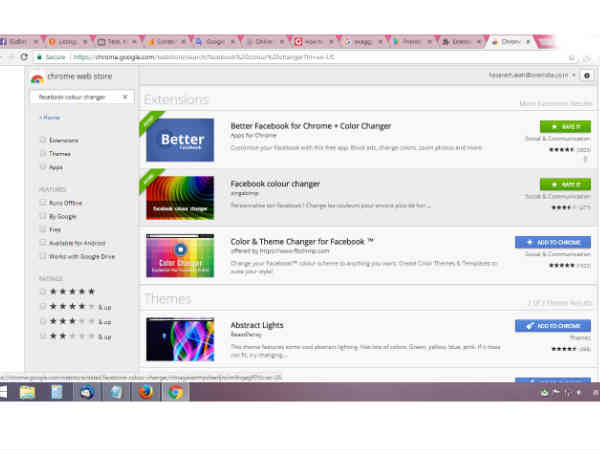Image resolution: width=600 pixels, height=450 pixels.
Task: Clear the search box with the X icon
Action: 125,97
